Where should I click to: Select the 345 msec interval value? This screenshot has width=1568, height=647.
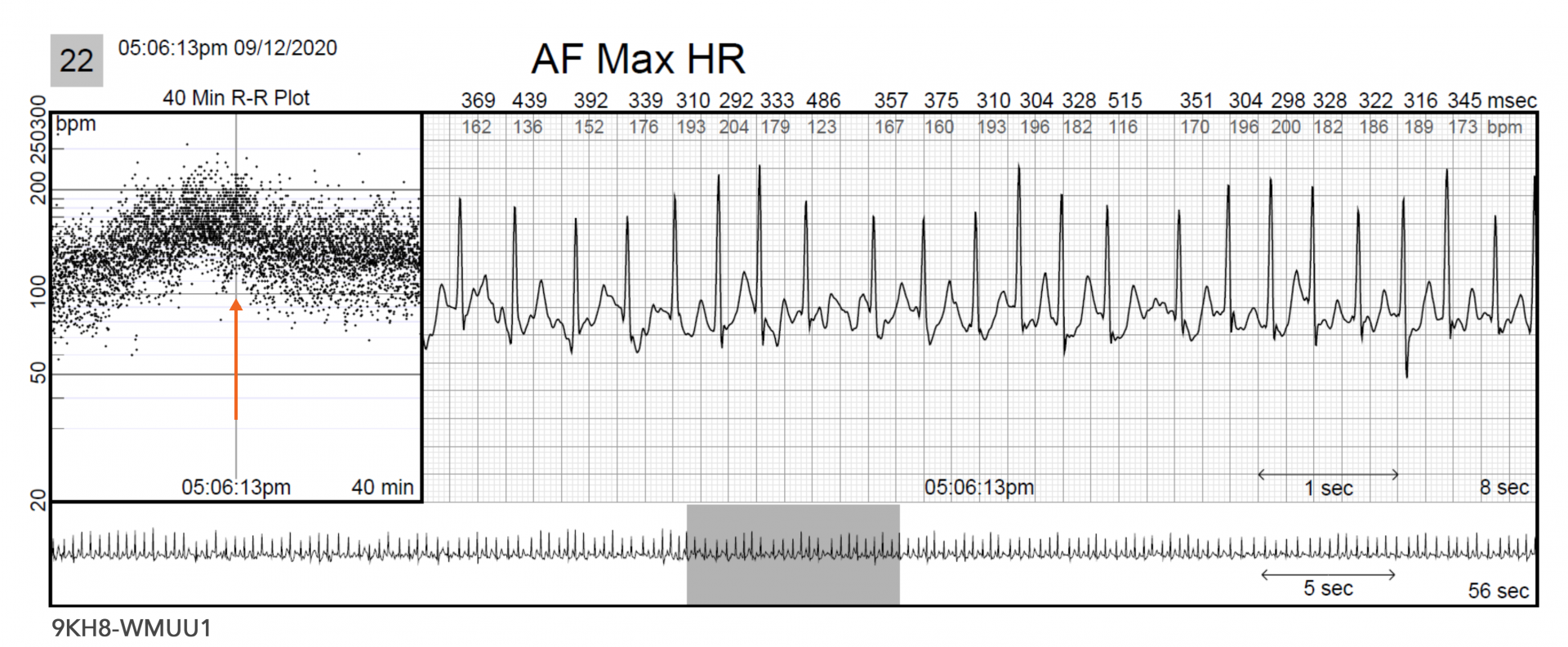point(1465,100)
